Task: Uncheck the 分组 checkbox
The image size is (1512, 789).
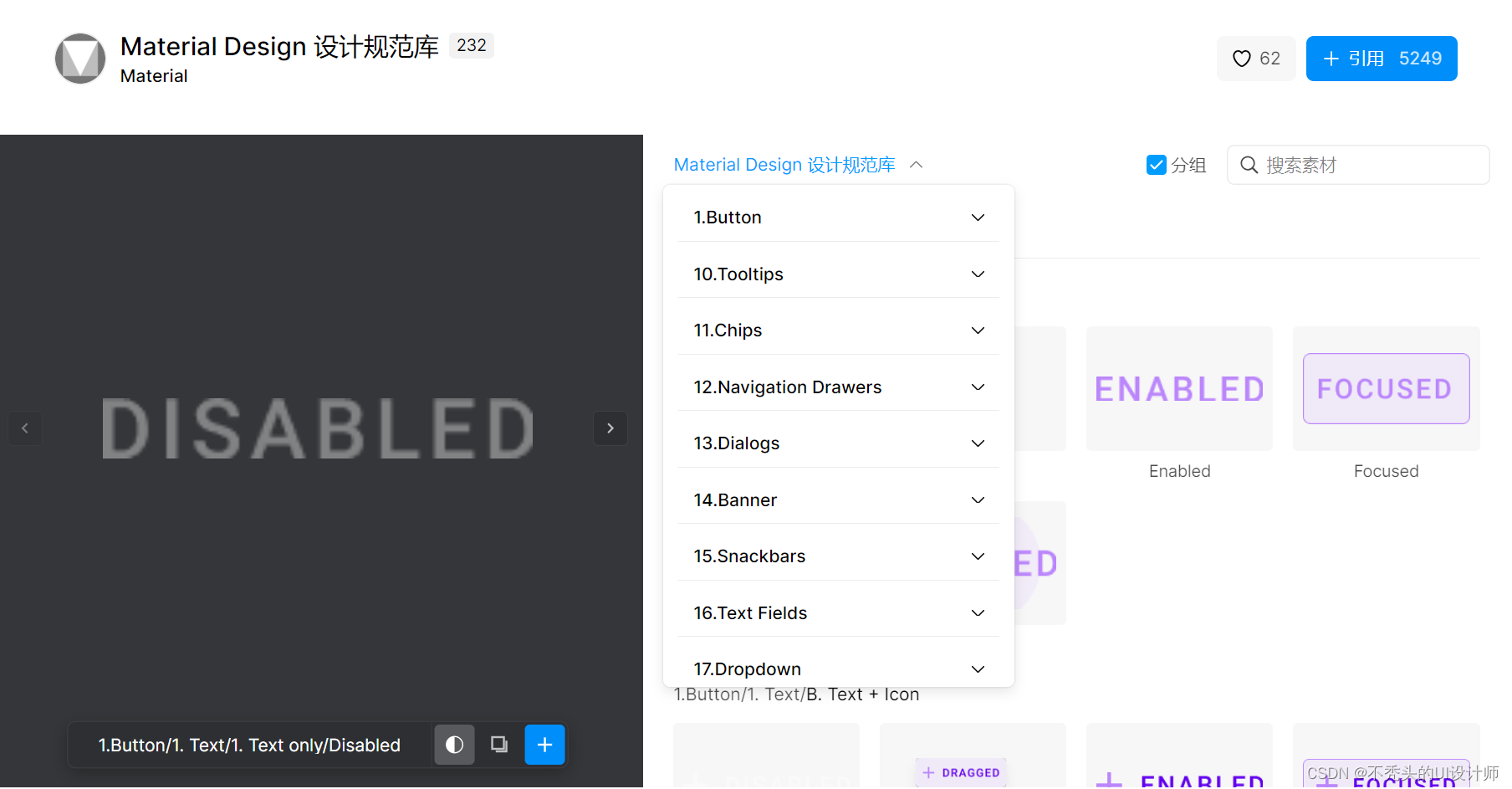Action: tap(1157, 165)
